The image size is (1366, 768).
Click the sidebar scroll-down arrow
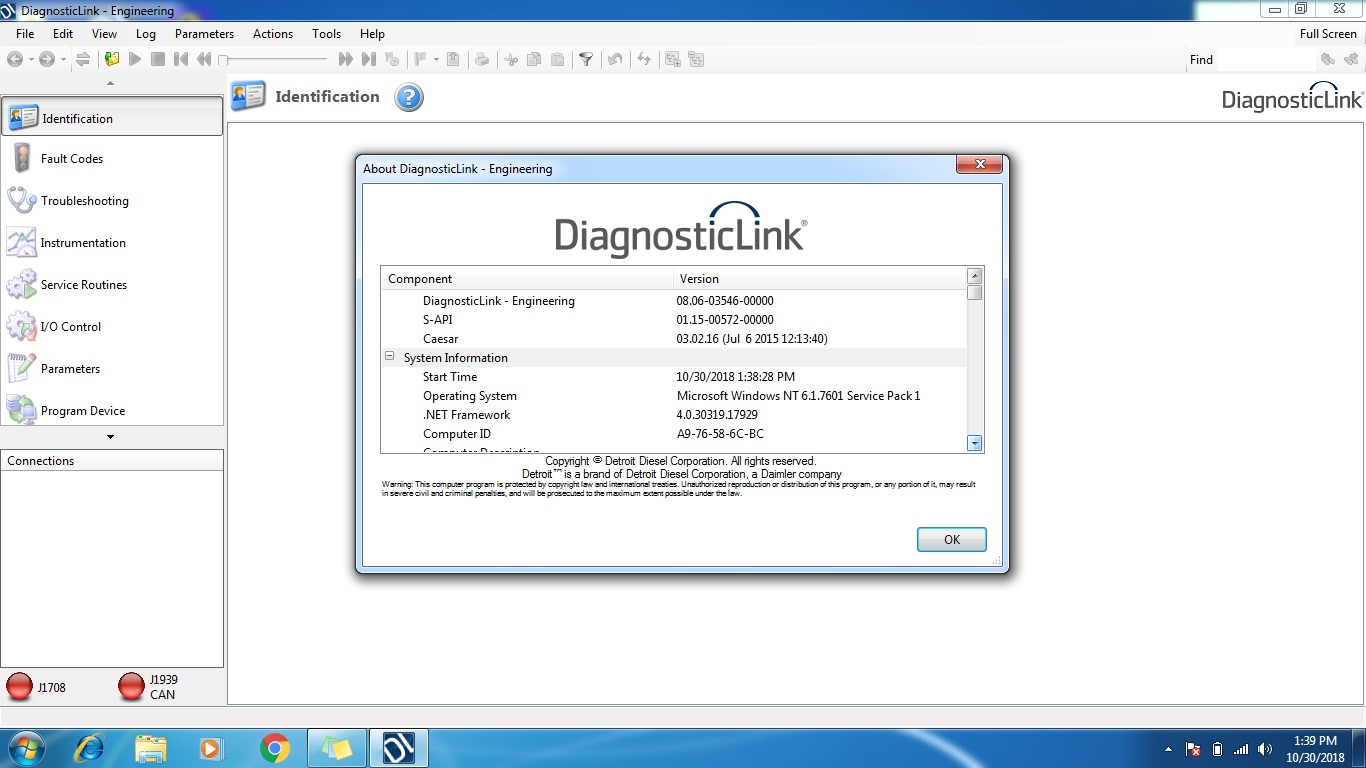(110, 437)
